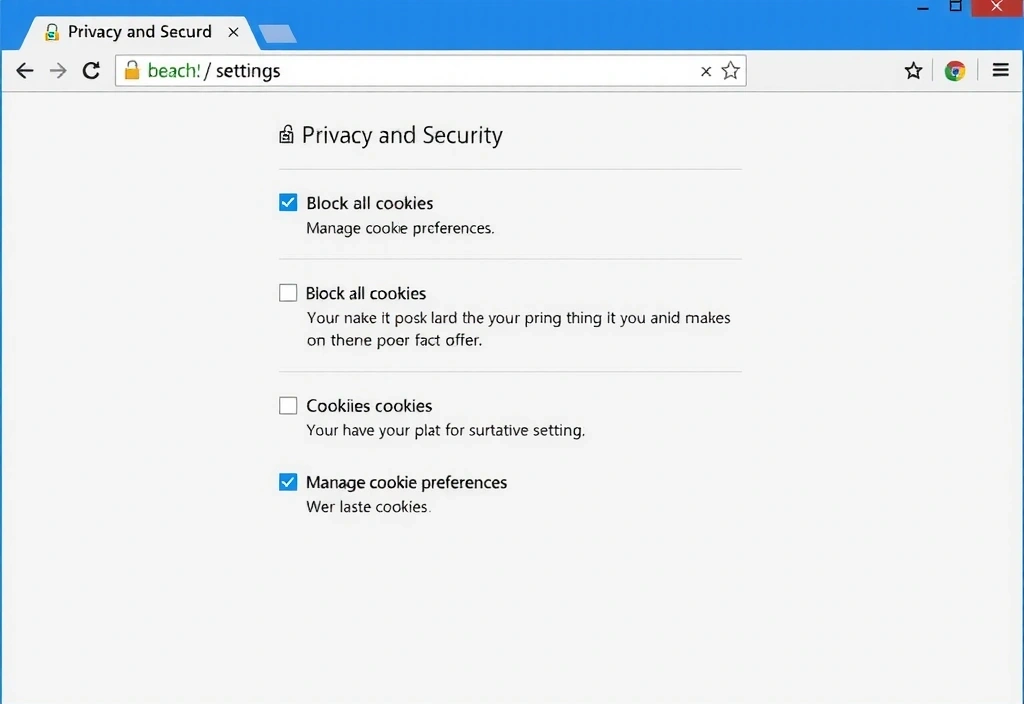1024x704 pixels.
Task: Click the Manage cookie preferences text link
Action: [x=406, y=482]
